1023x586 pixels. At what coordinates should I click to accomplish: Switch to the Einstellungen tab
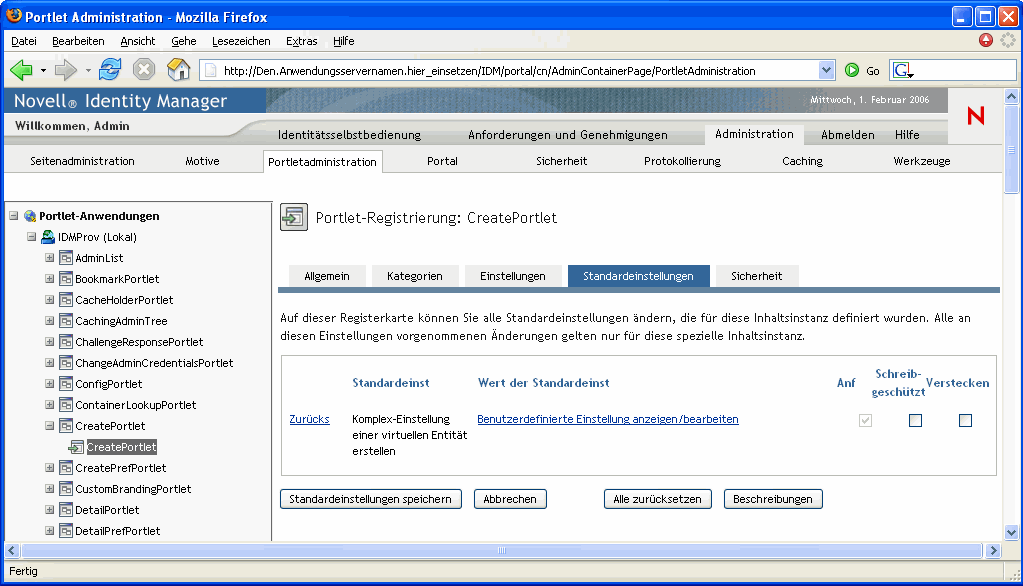pyautogui.click(x=512, y=276)
